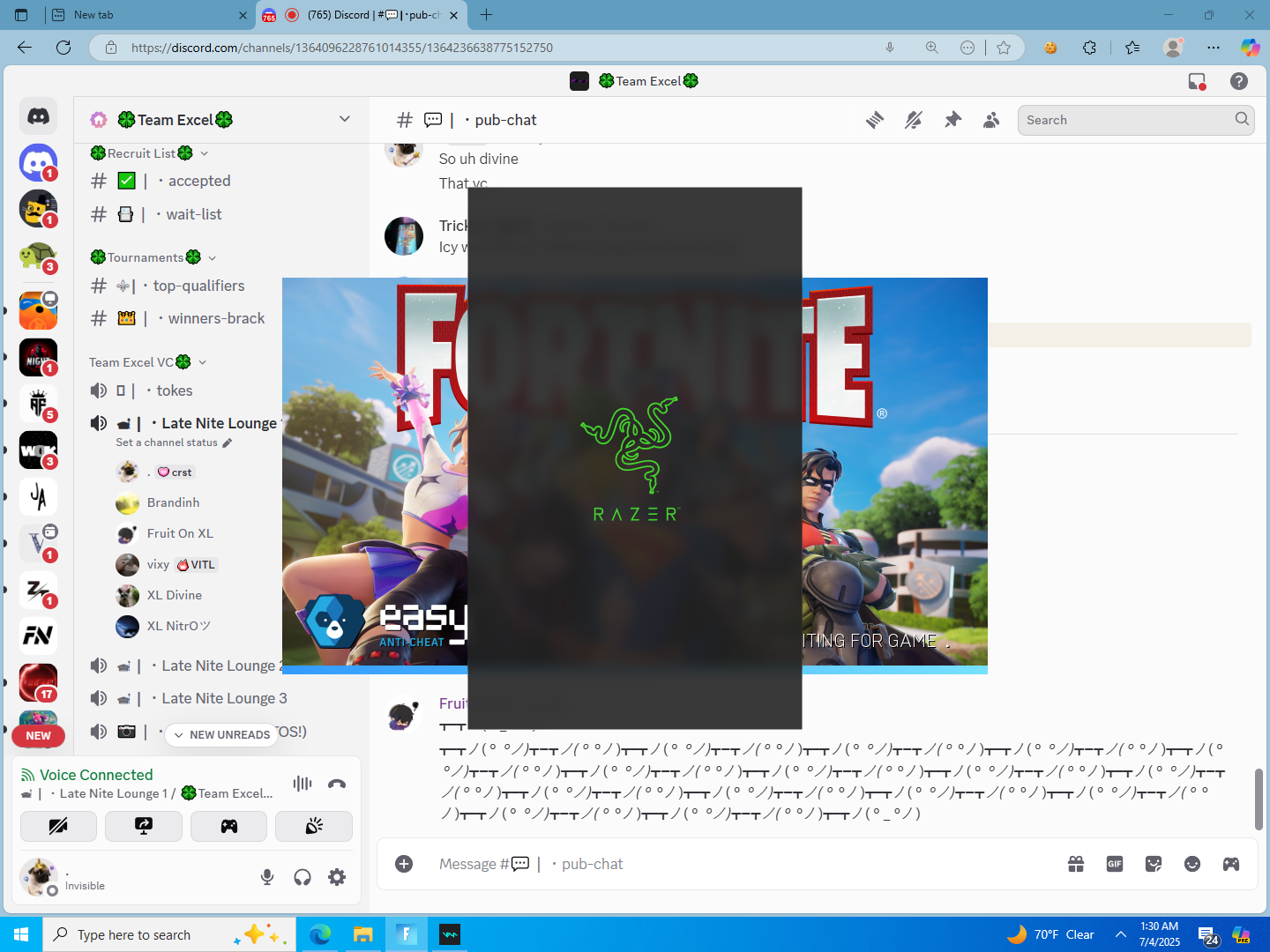Open File Explorer from the taskbar
The height and width of the screenshot is (952, 1270).
coord(363,934)
